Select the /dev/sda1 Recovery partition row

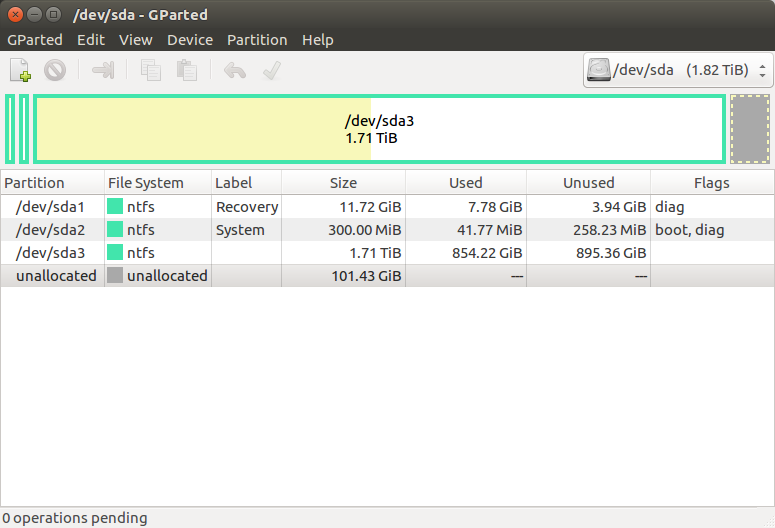point(388,207)
